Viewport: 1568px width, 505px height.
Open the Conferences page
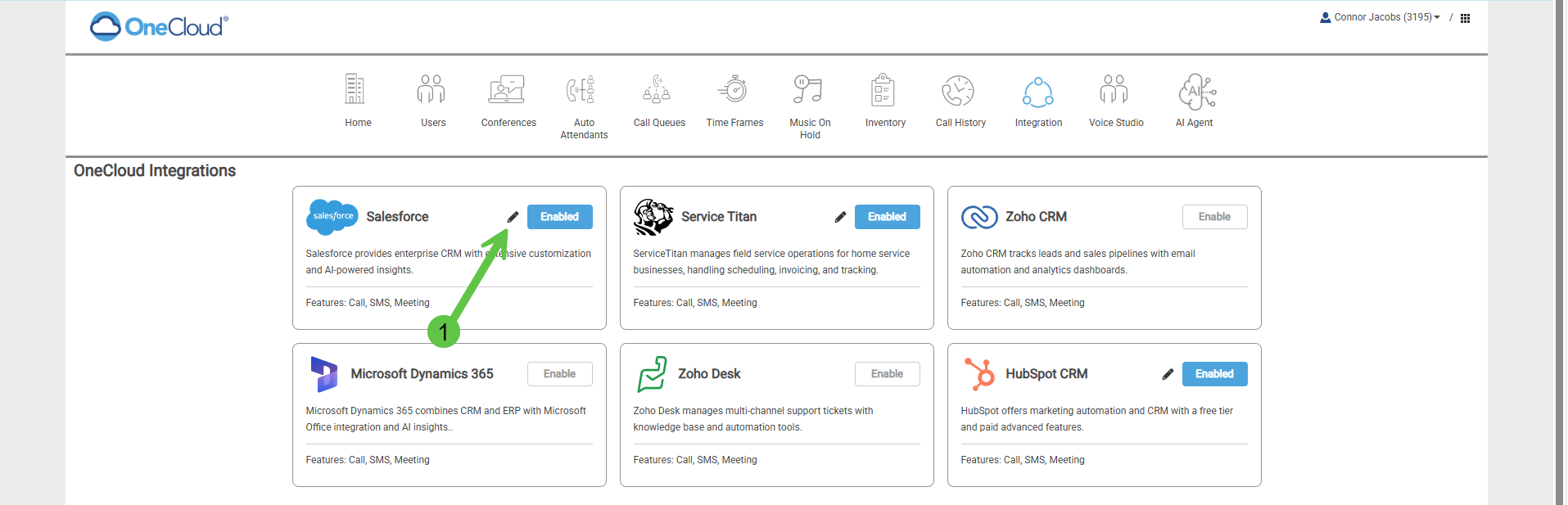pyautogui.click(x=507, y=90)
